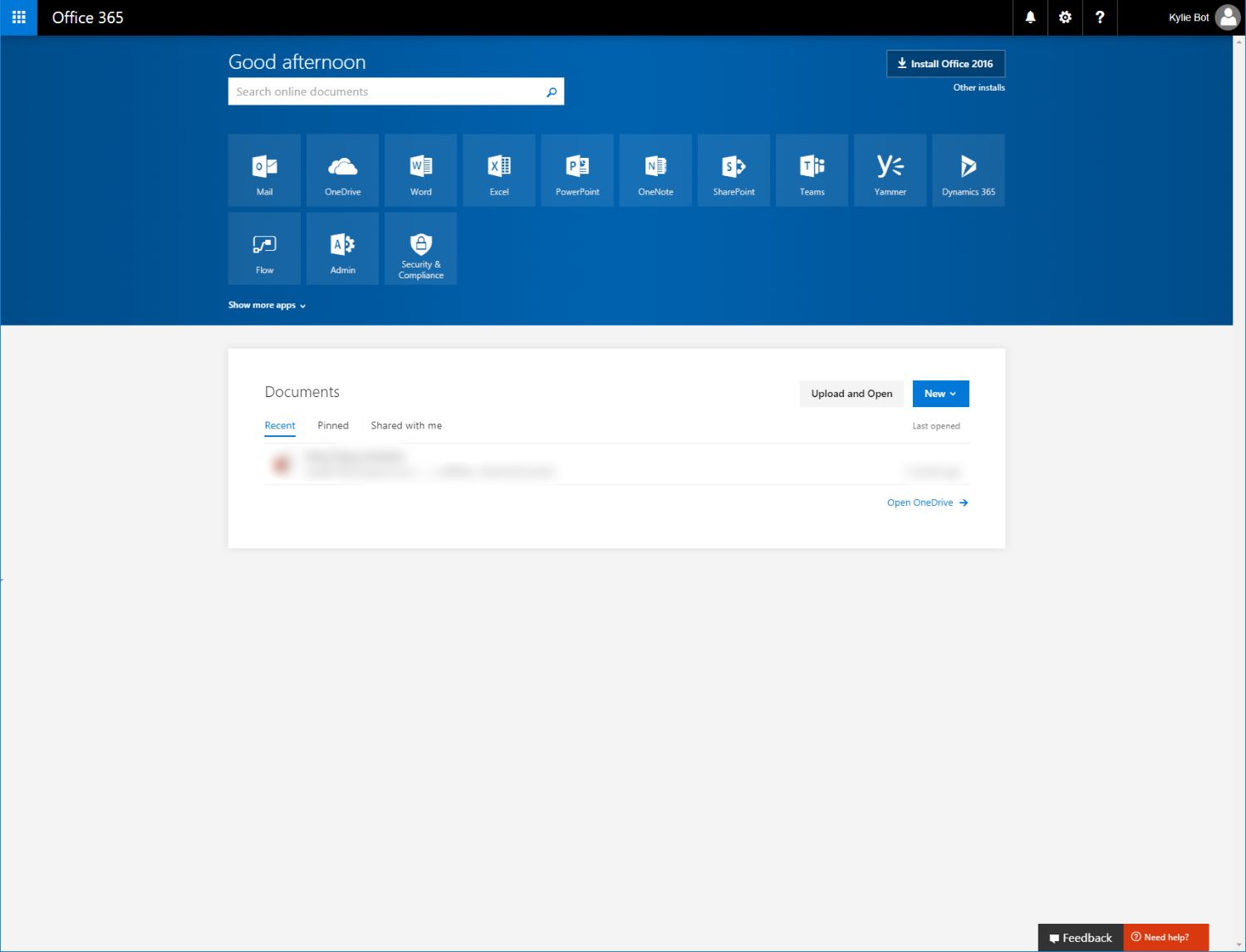Launch the OneDrive app tile
This screenshot has height=952, width=1246.
342,170
